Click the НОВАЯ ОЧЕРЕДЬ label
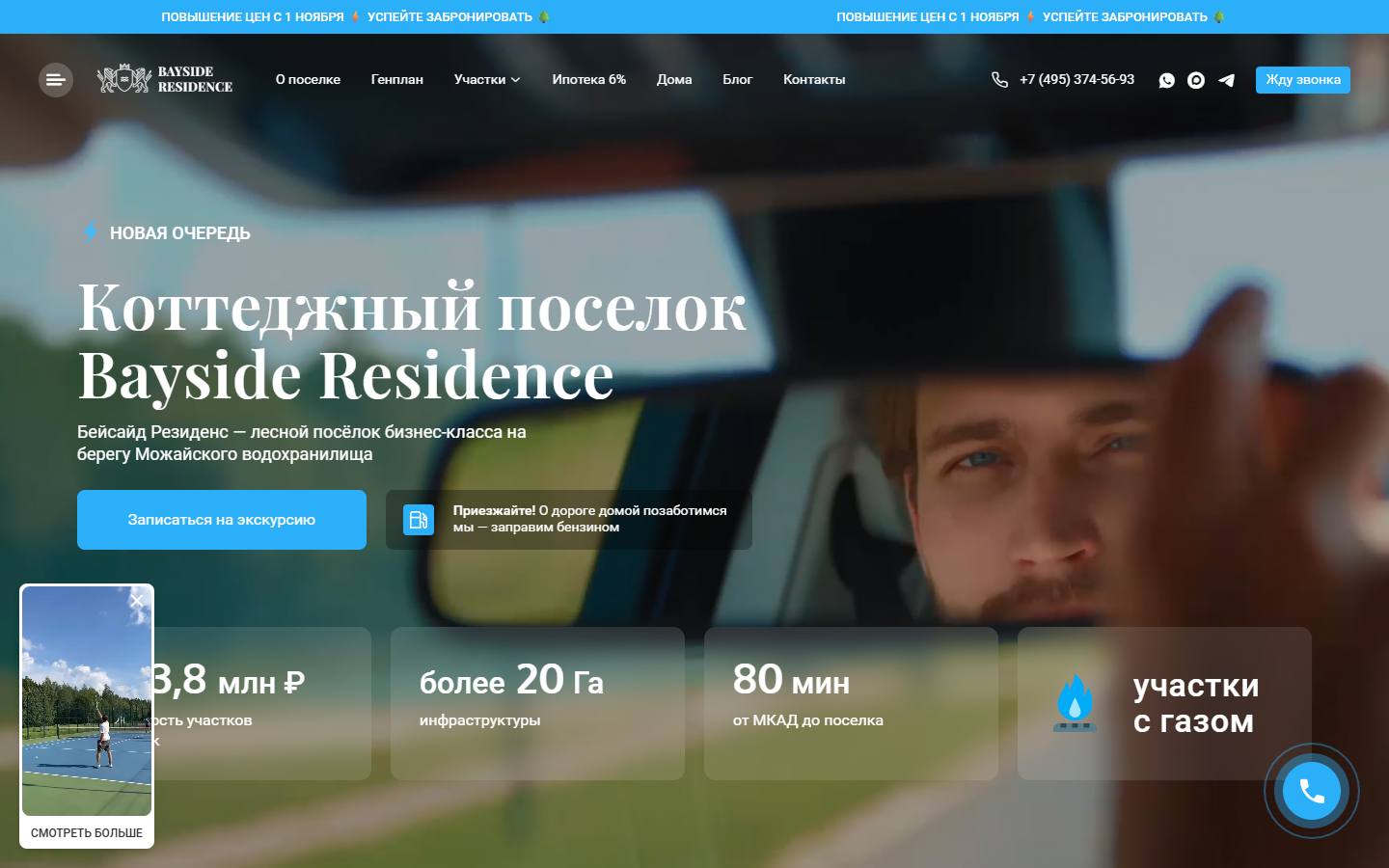 click(x=179, y=232)
